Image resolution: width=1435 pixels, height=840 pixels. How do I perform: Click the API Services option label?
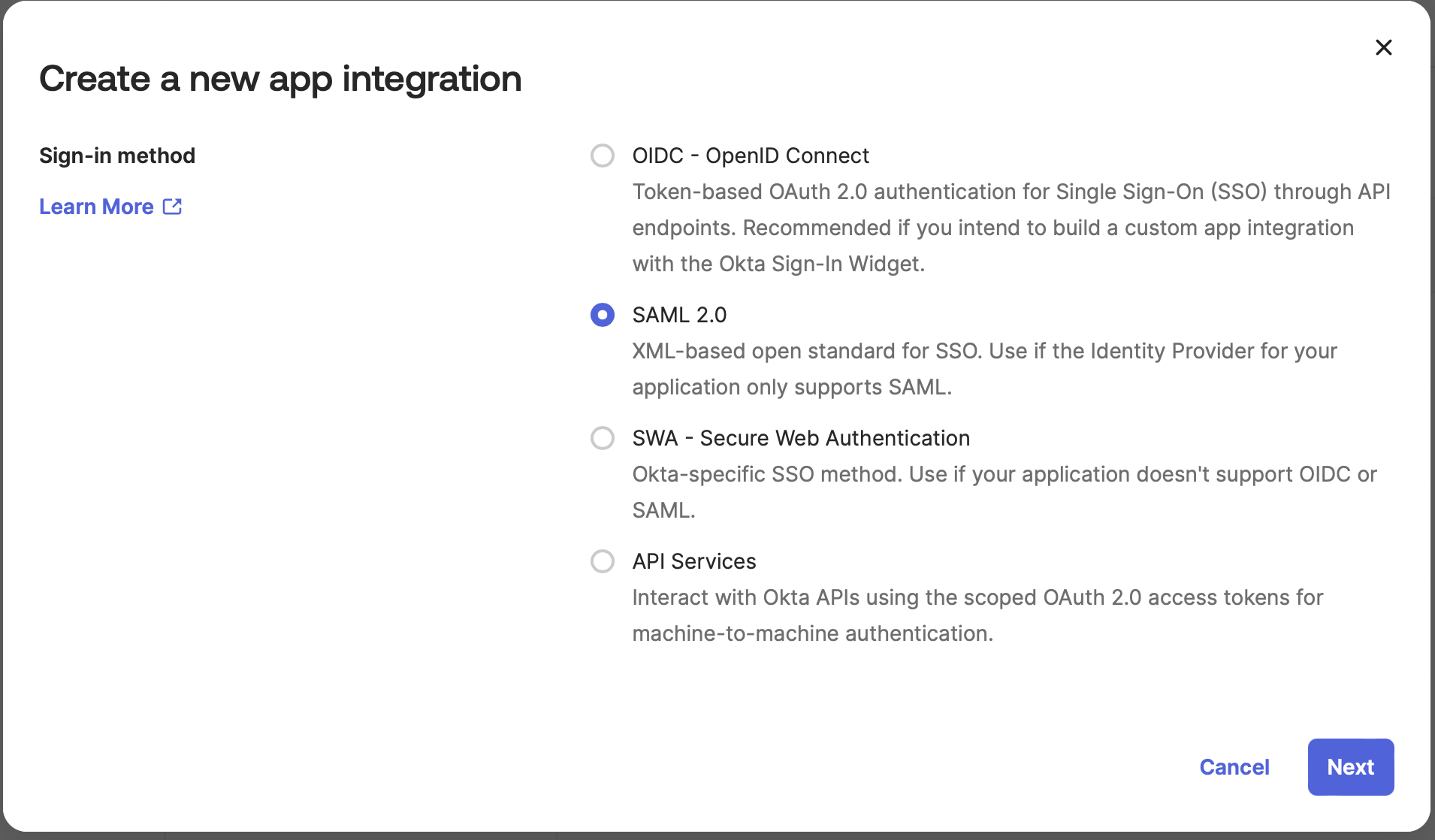(x=693, y=561)
